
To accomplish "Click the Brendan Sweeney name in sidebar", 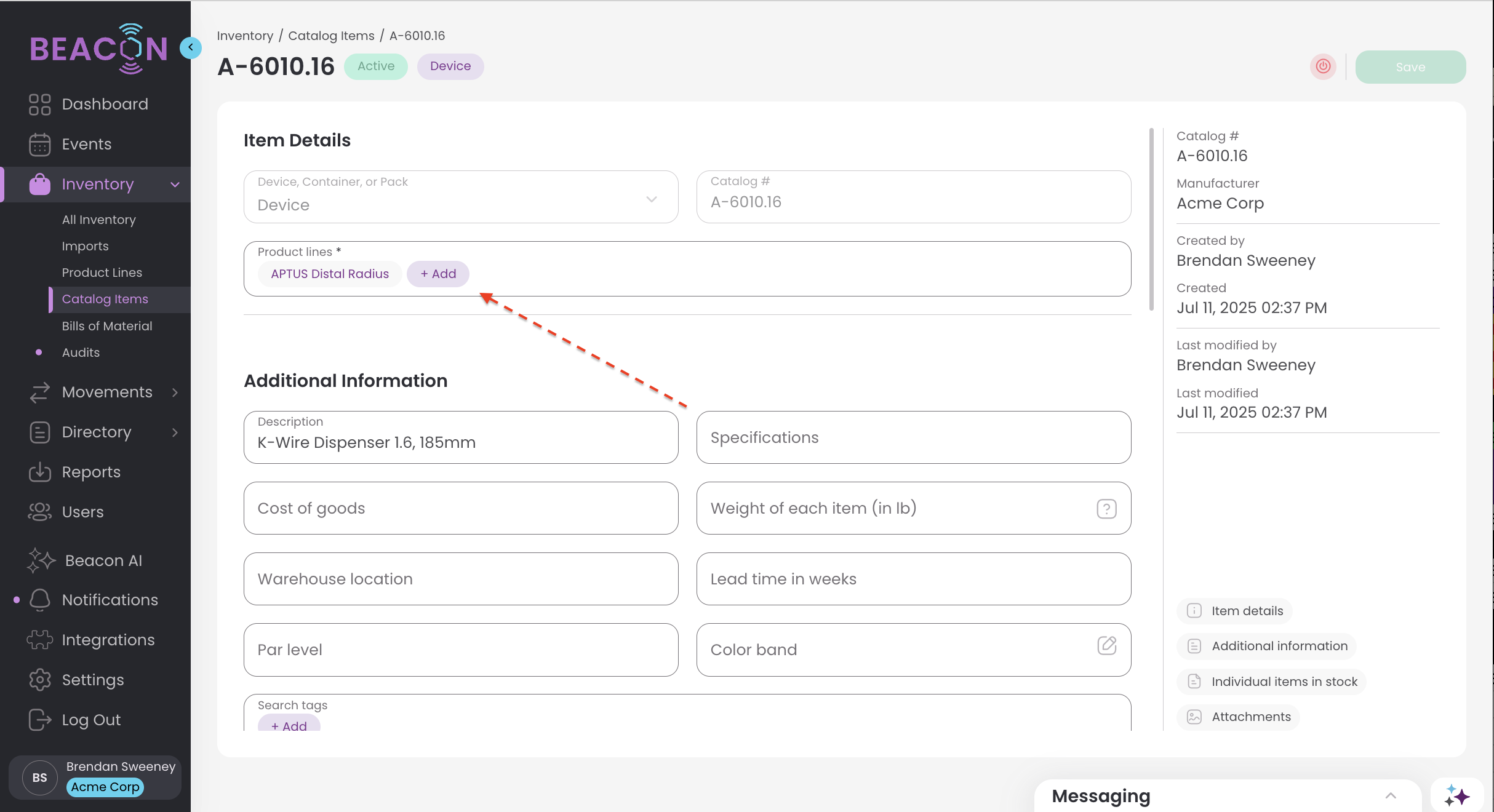I will 121,766.
